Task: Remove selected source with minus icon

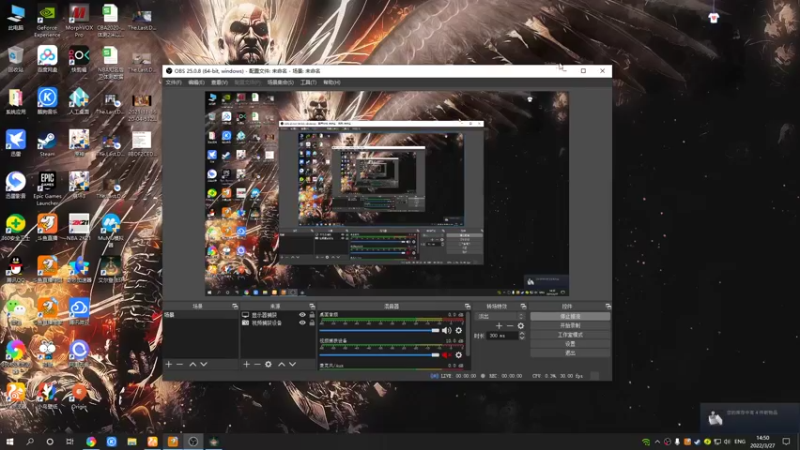Action: 257,364
